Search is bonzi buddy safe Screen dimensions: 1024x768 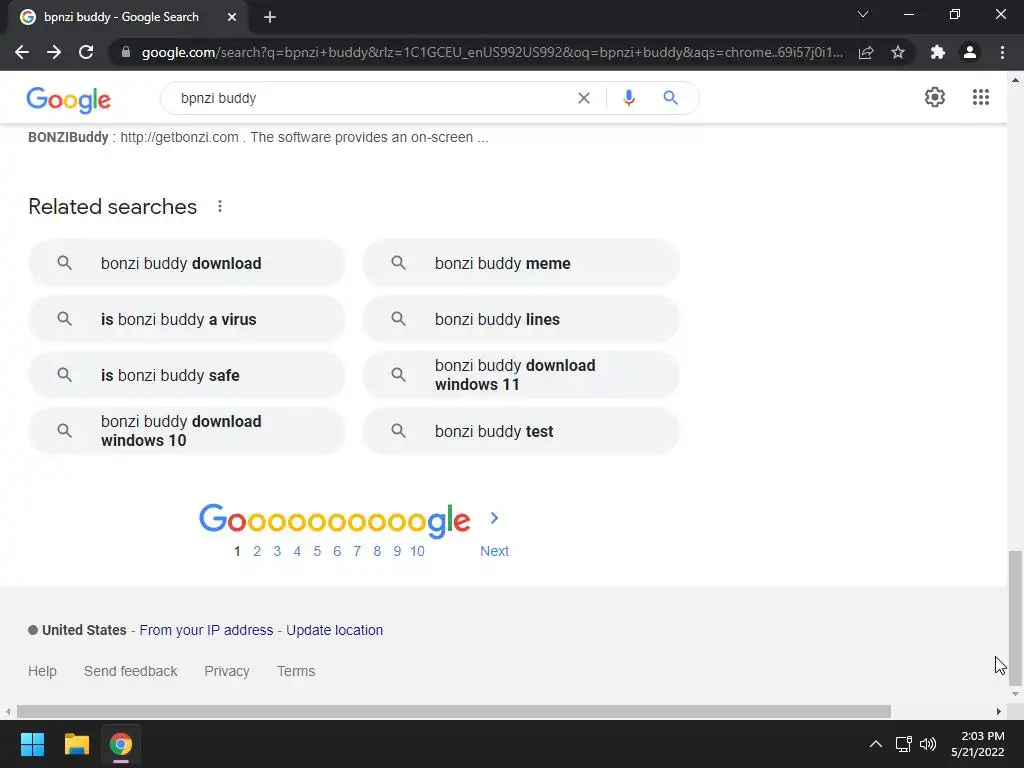[187, 375]
